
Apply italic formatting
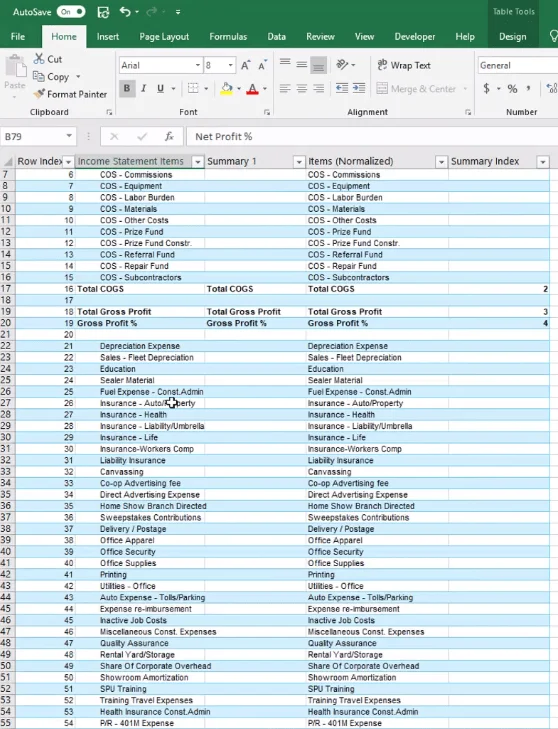click(x=144, y=88)
